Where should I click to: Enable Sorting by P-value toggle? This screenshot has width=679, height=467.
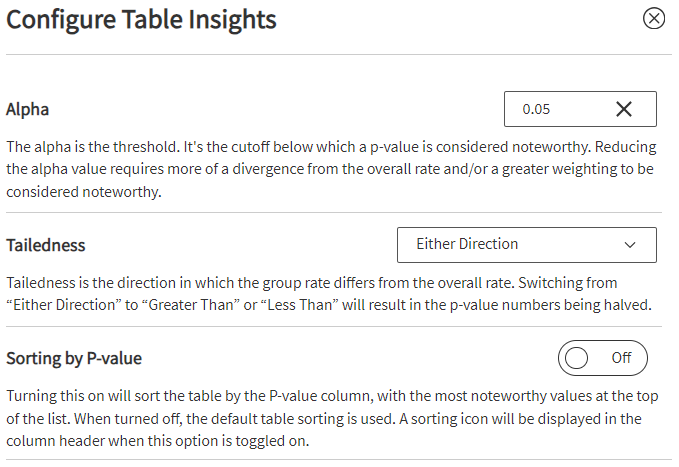[602, 358]
